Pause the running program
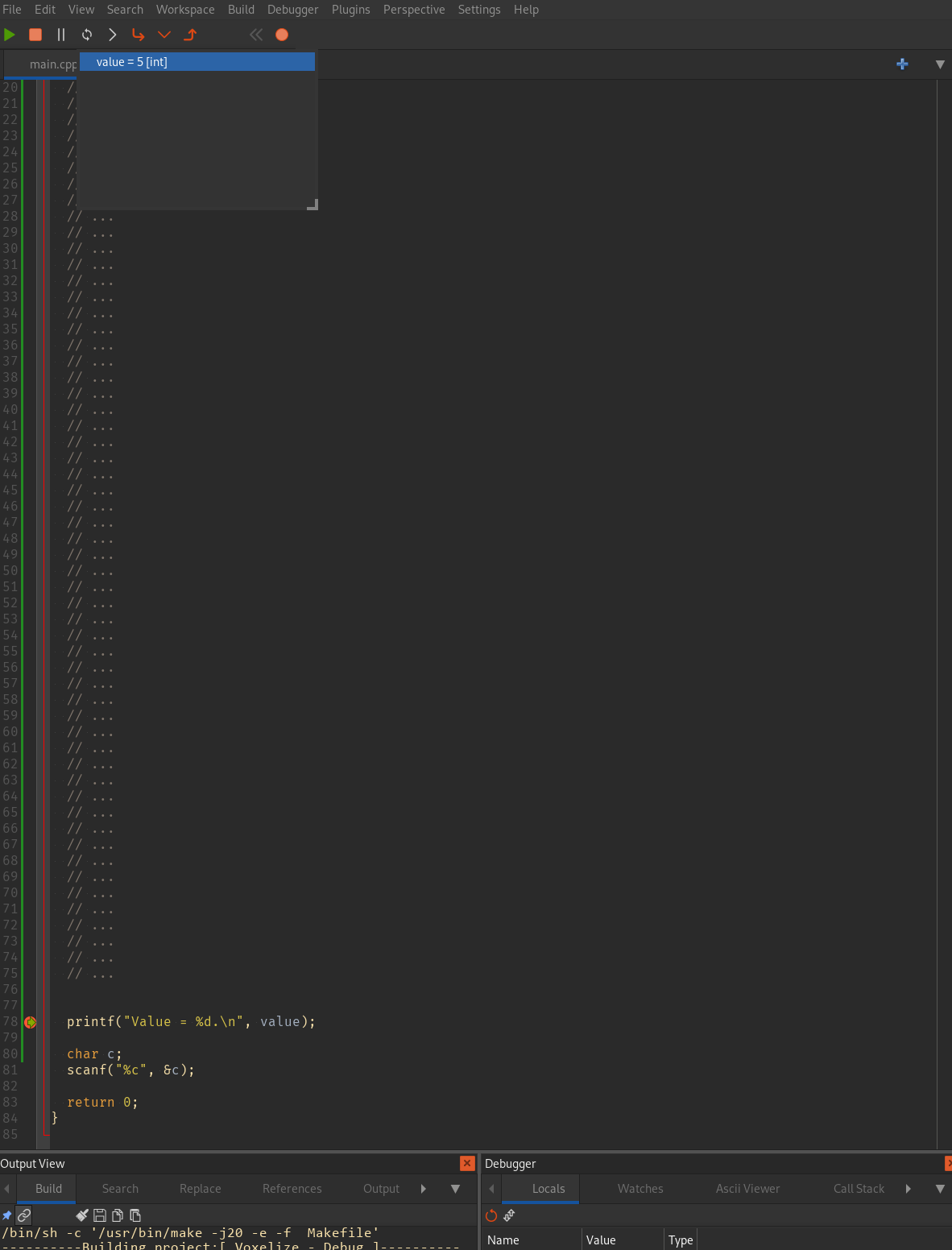The width and height of the screenshot is (952, 1250). coord(60,35)
